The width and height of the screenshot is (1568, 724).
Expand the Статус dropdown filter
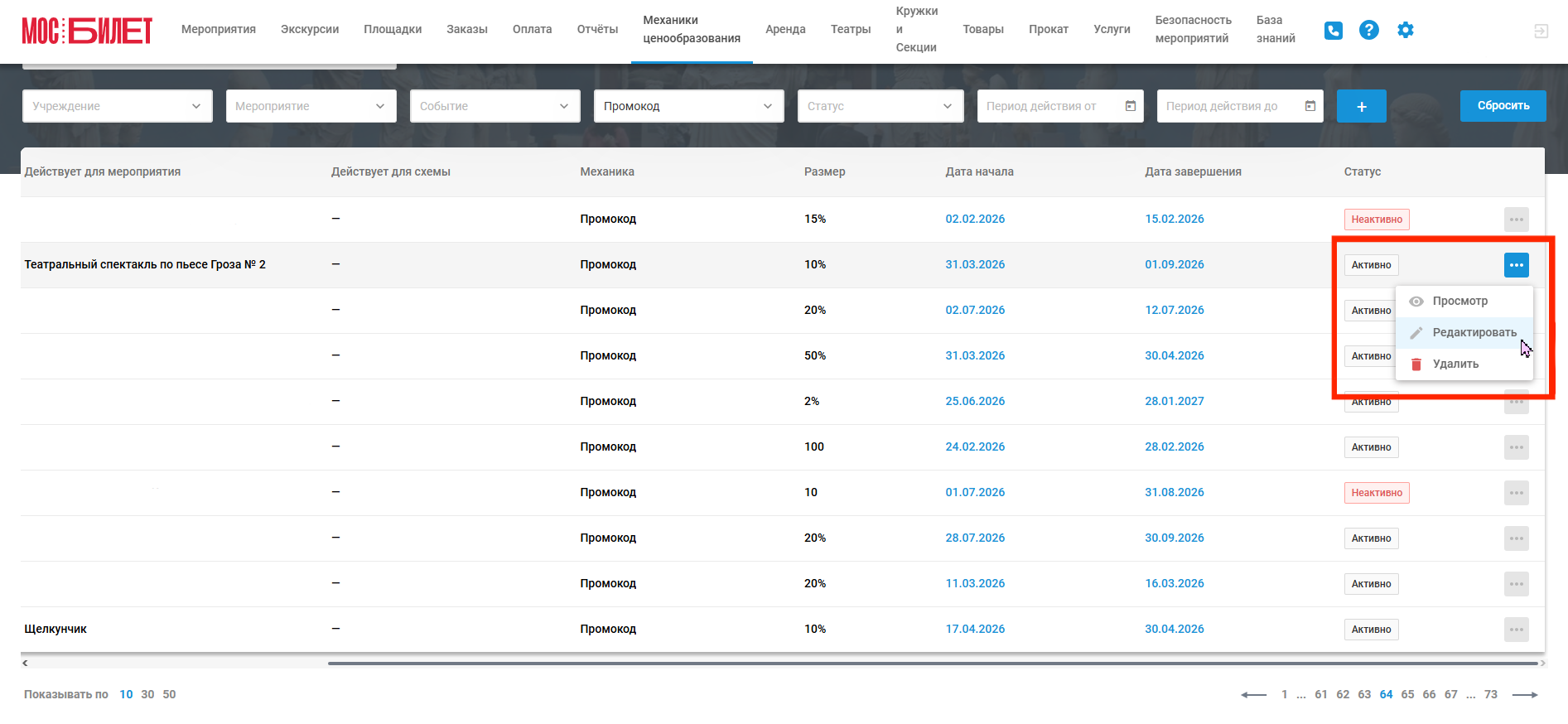pos(880,106)
